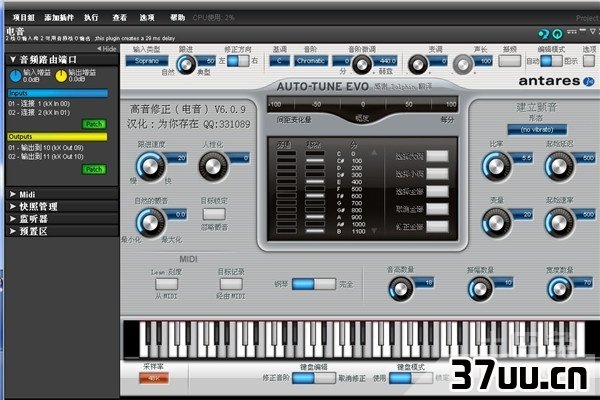Flip the 编辑模式 自动/图示 switch

[x=551, y=61]
